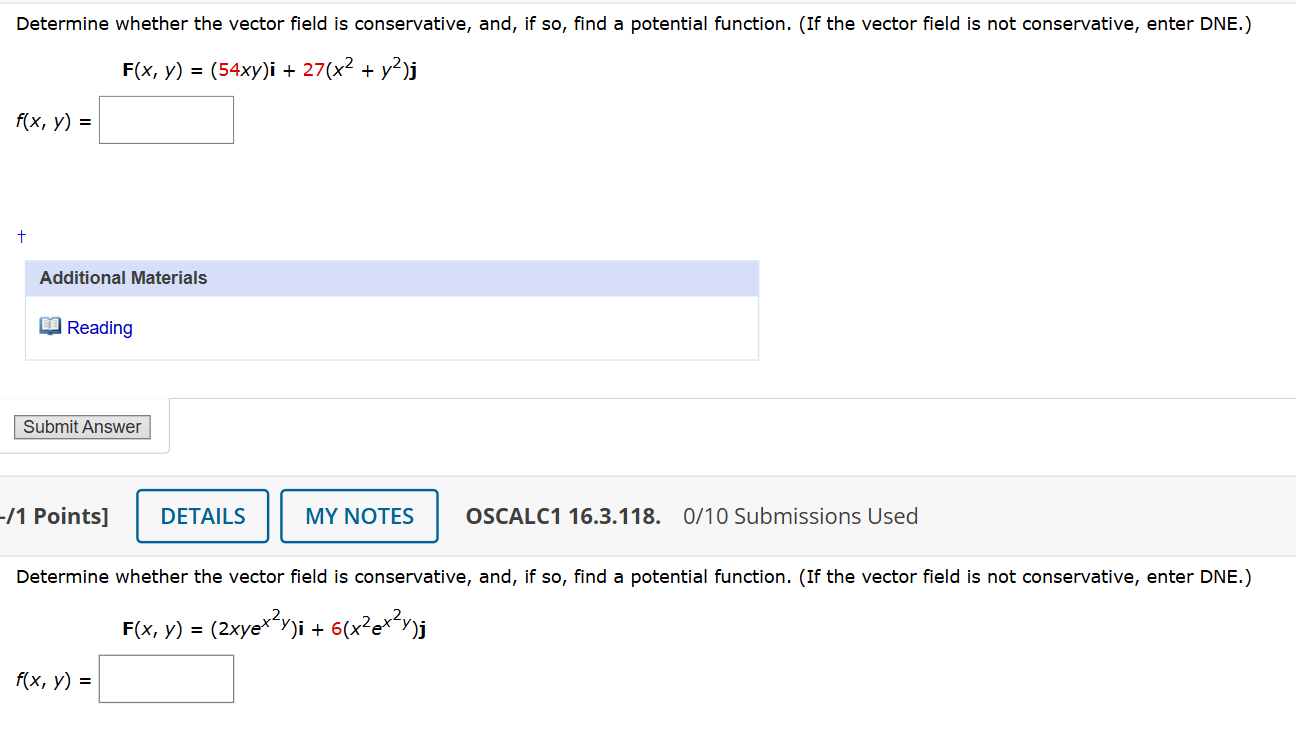Click the dagger symbol below the first problem
1296x747 pixels.
(21, 235)
